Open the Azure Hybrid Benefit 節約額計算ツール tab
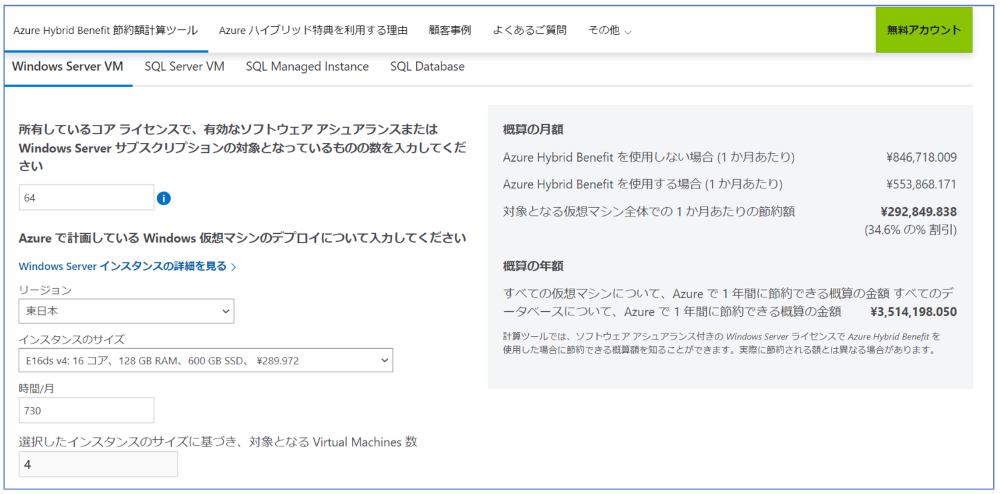1000x494 pixels. click(105, 30)
